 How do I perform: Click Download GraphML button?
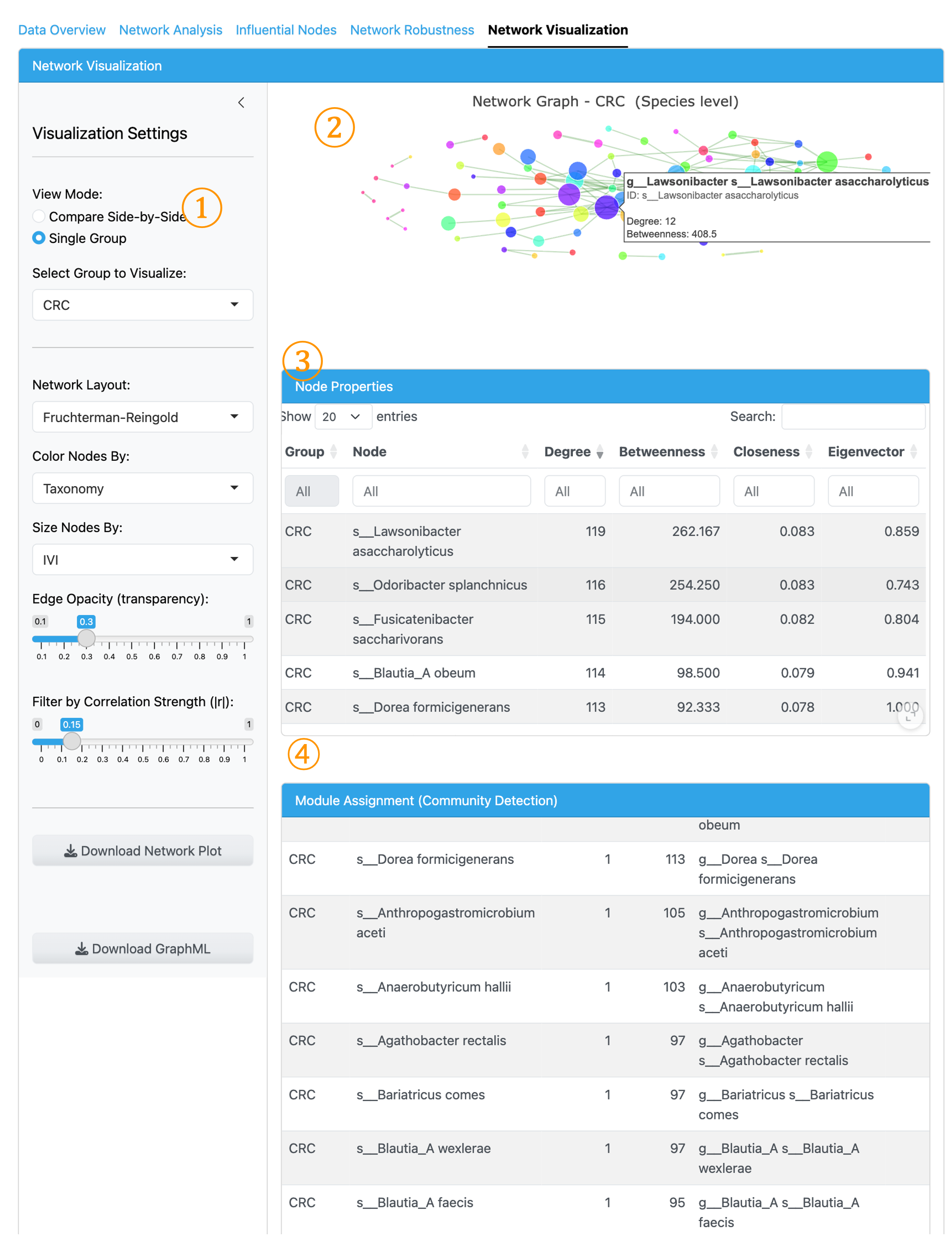click(x=143, y=948)
